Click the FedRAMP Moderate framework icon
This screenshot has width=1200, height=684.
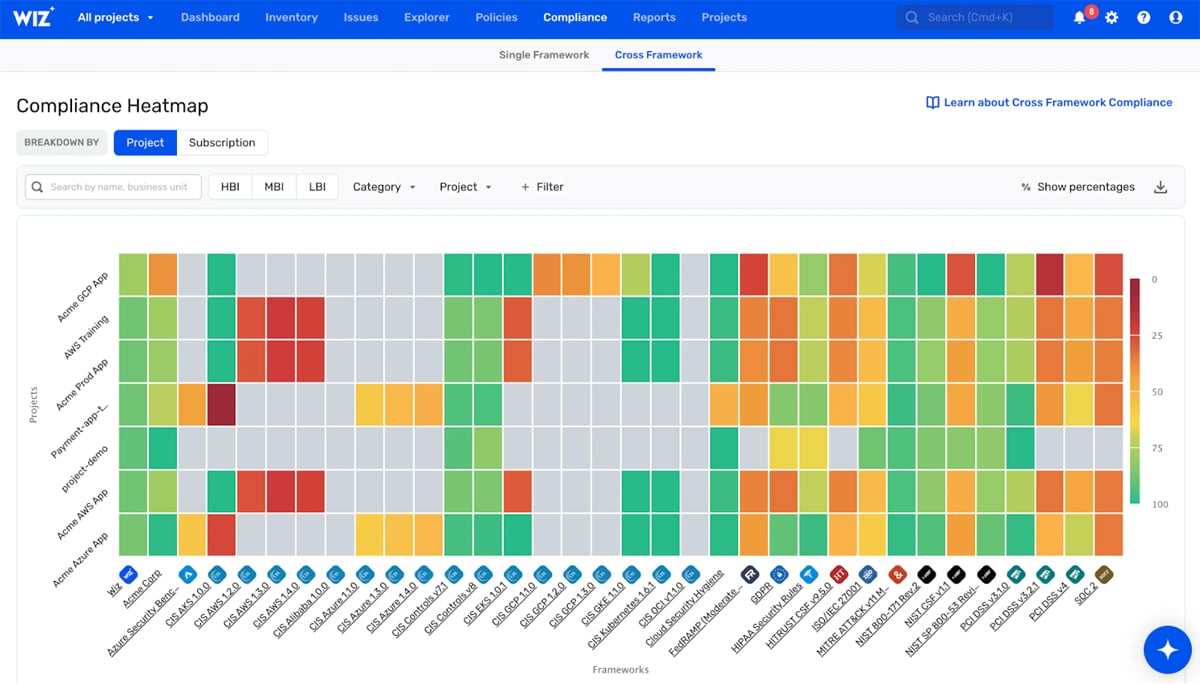[x=749, y=575]
